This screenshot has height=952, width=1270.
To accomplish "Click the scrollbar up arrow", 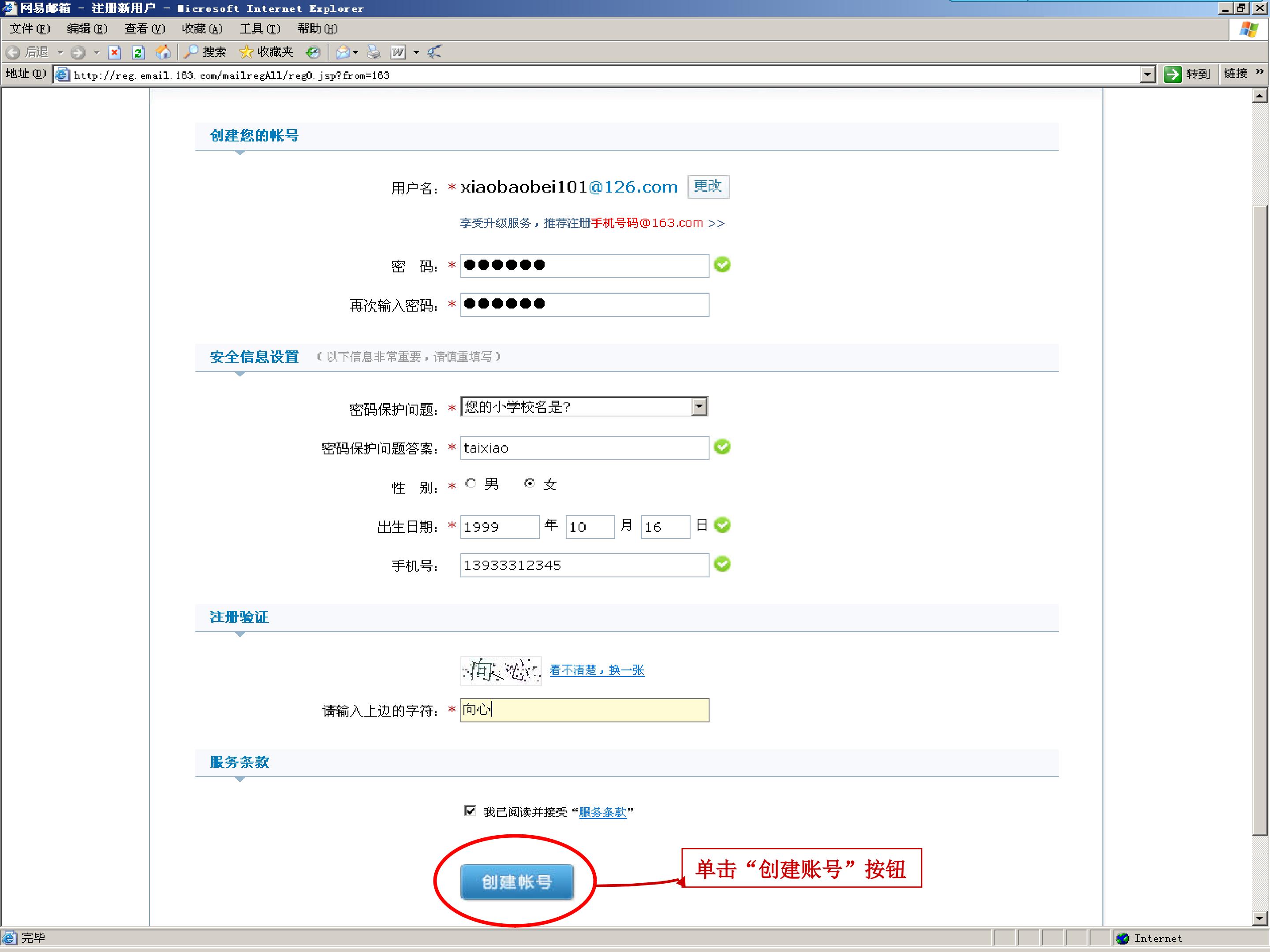I will (x=1260, y=96).
